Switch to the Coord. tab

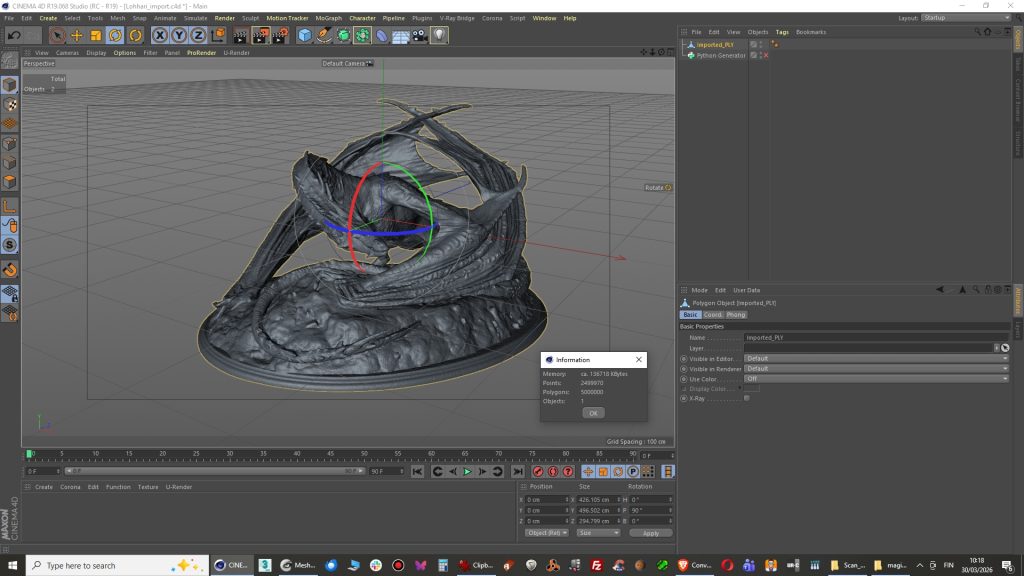click(x=712, y=315)
